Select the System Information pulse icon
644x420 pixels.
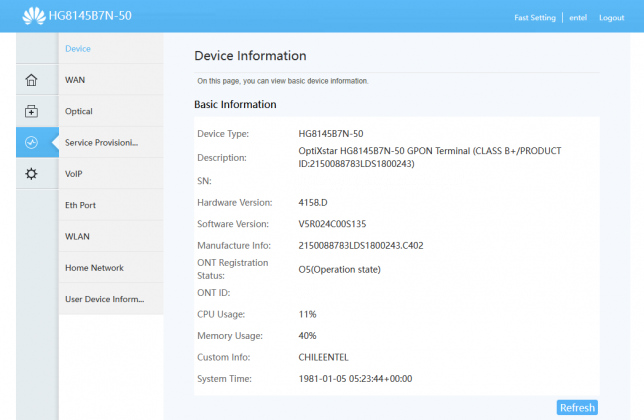[x=31, y=142]
